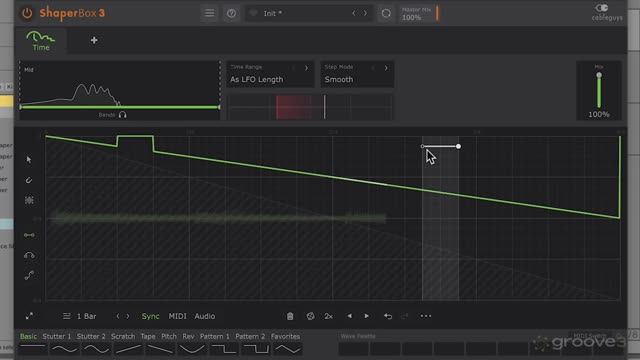Viewport: 640px width, 360px height.
Task: Enable Audio trigger mode
Action: (x=204, y=316)
